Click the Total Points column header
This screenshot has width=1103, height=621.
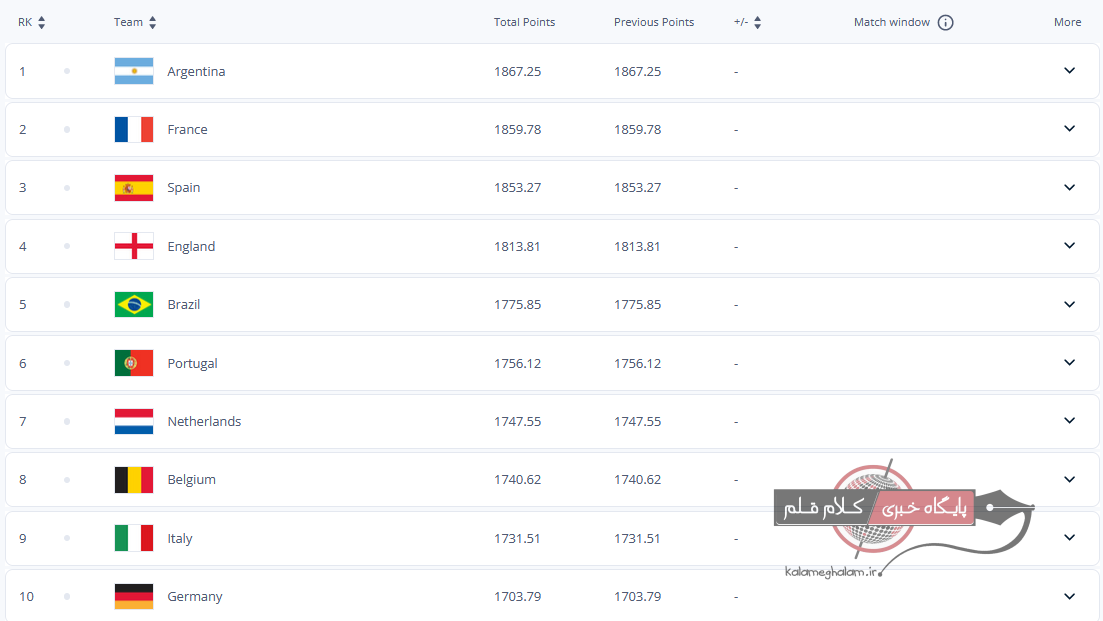(x=524, y=23)
